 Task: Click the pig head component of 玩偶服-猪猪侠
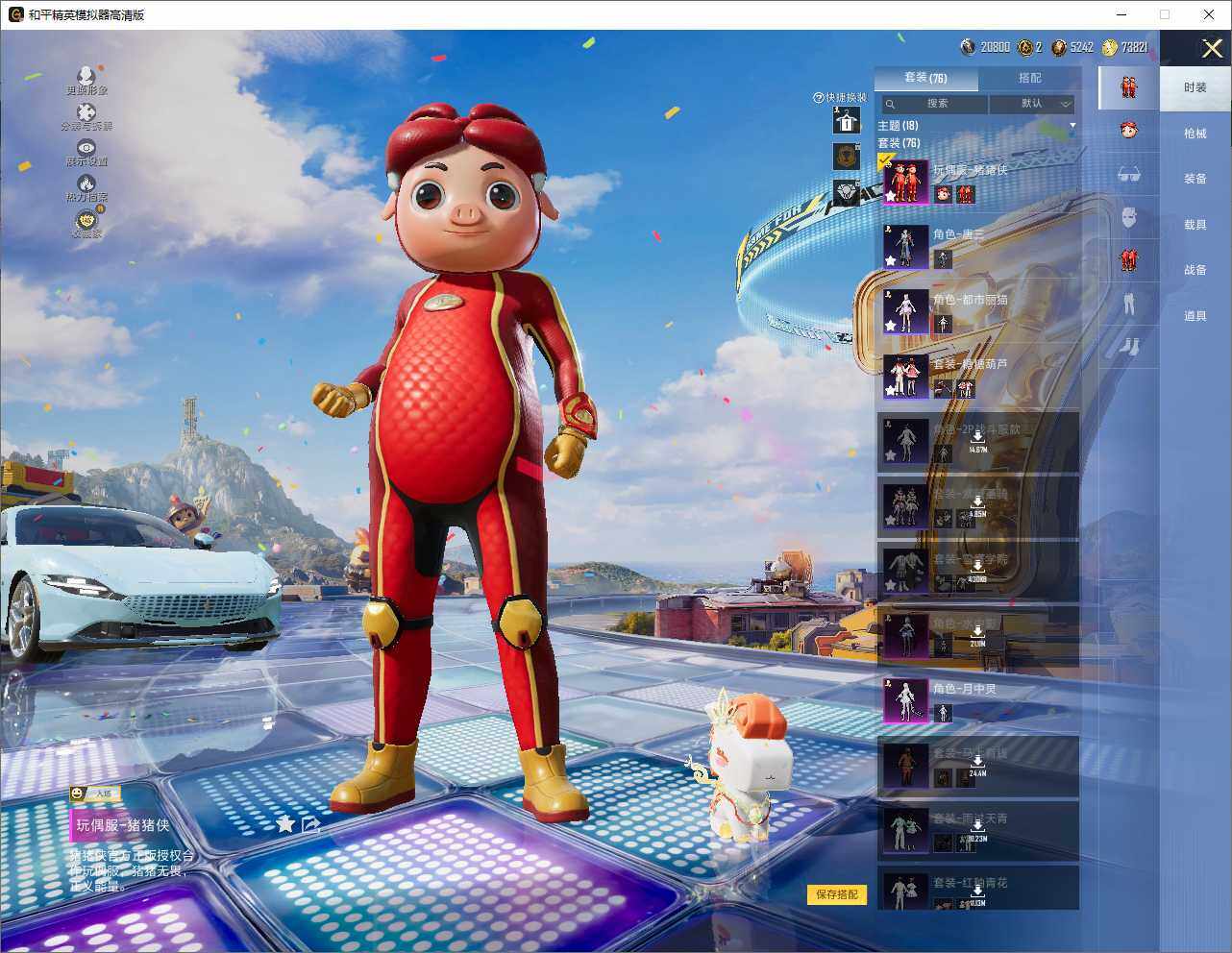pyautogui.click(x=944, y=195)
